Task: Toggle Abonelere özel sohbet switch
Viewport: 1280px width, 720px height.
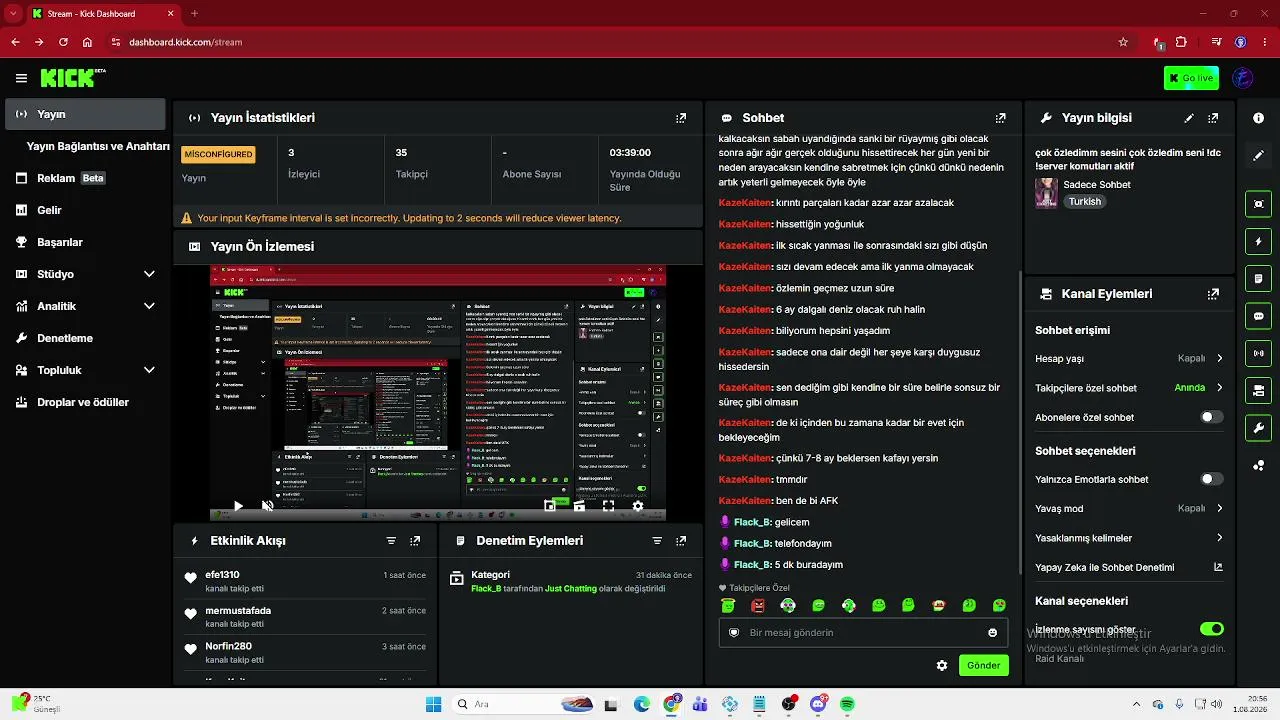Action: (1211, 417)
